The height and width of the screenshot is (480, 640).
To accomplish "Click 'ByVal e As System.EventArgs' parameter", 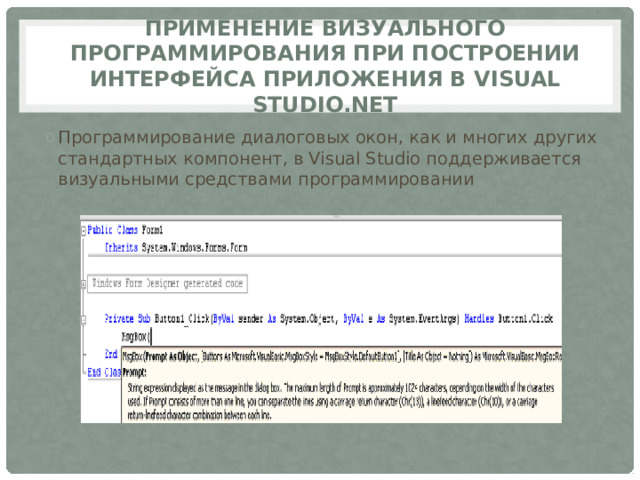I will pyautogui.click(x=402, y=318).
